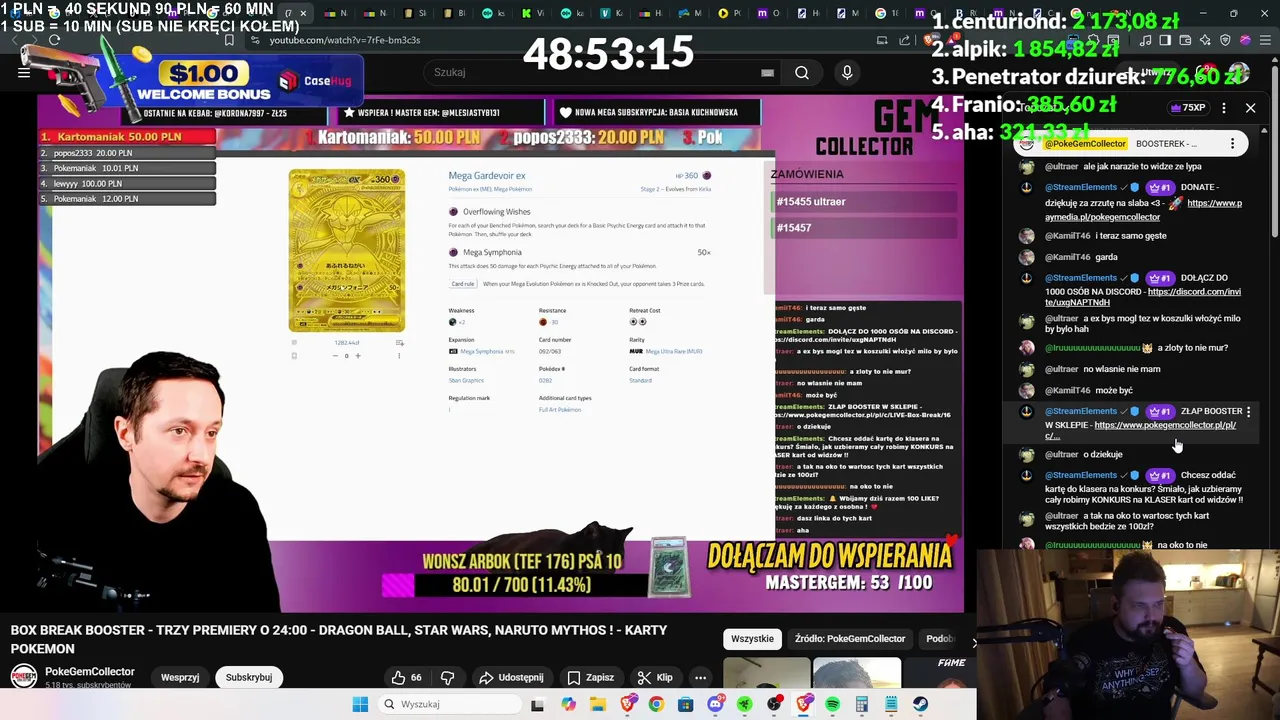The width and height of the screenshot is (1280, 720).
Task: Save the video with the Zapisz button
Action: click(x=590, y=677)
